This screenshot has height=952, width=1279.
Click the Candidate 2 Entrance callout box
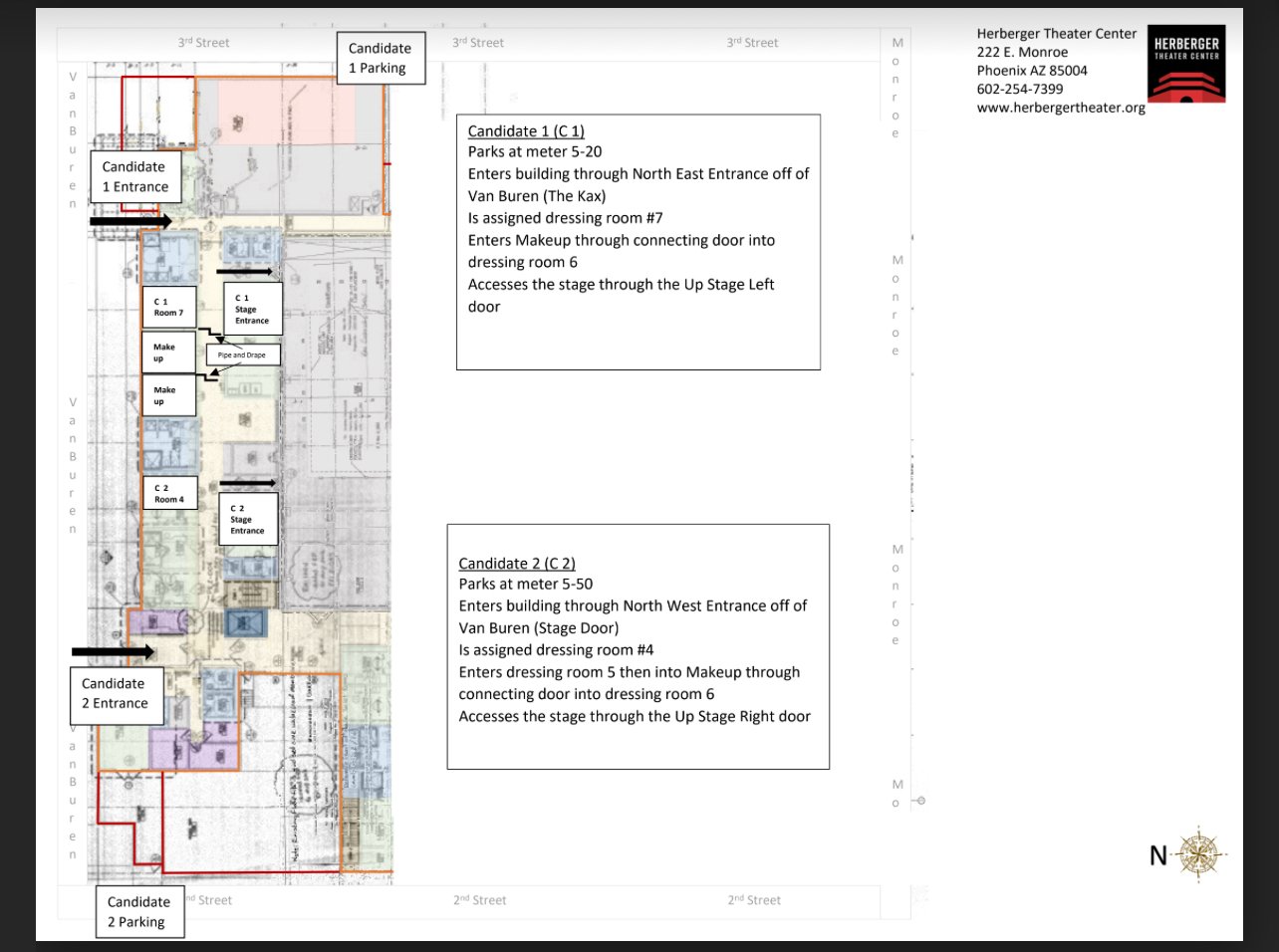click(115, 693)
